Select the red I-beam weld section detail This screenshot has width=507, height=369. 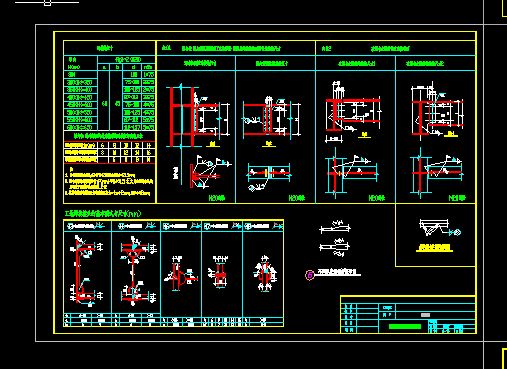pos(138,271)
